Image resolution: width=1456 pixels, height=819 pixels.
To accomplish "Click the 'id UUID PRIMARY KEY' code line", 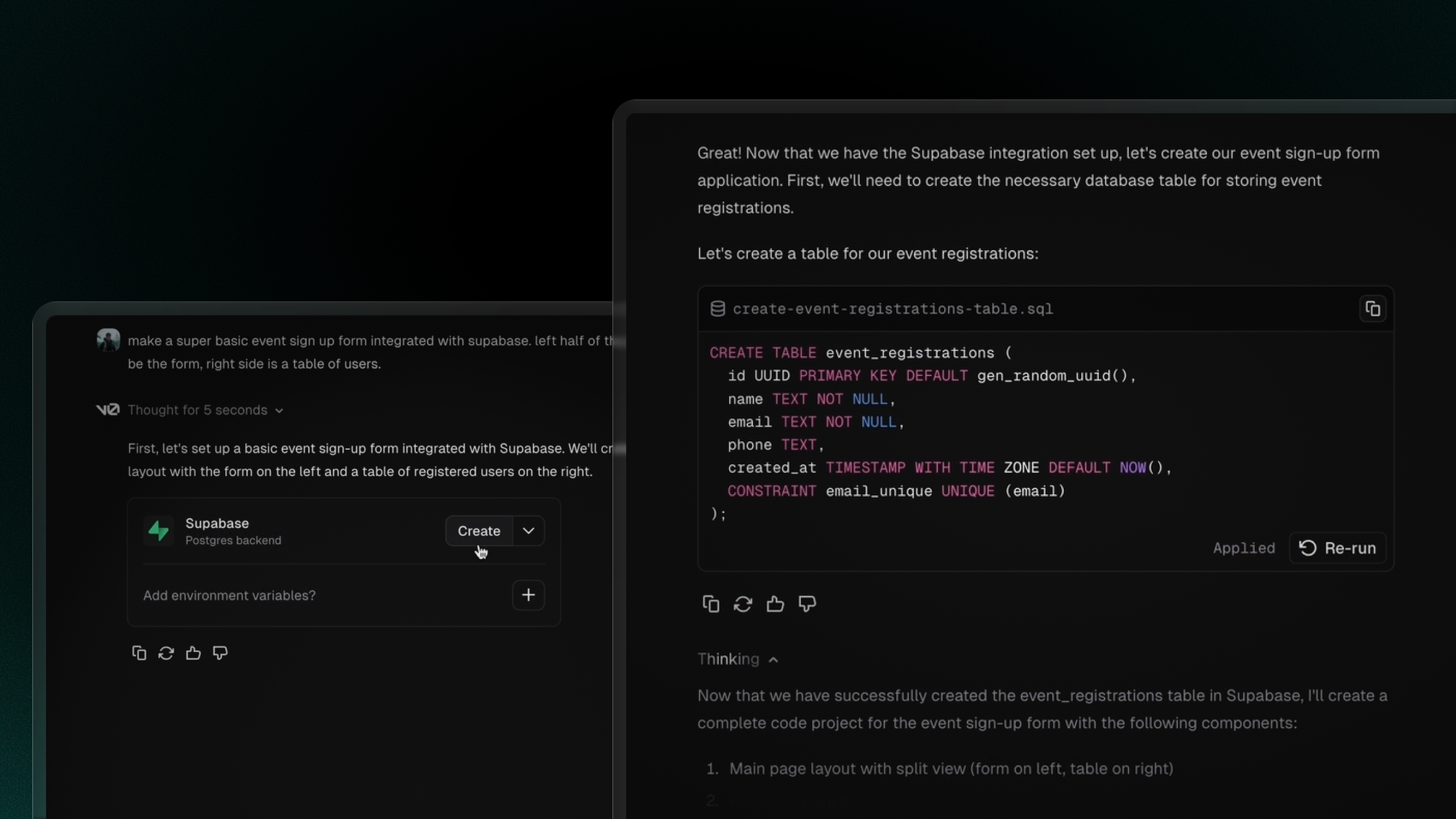I will [932, 376].
